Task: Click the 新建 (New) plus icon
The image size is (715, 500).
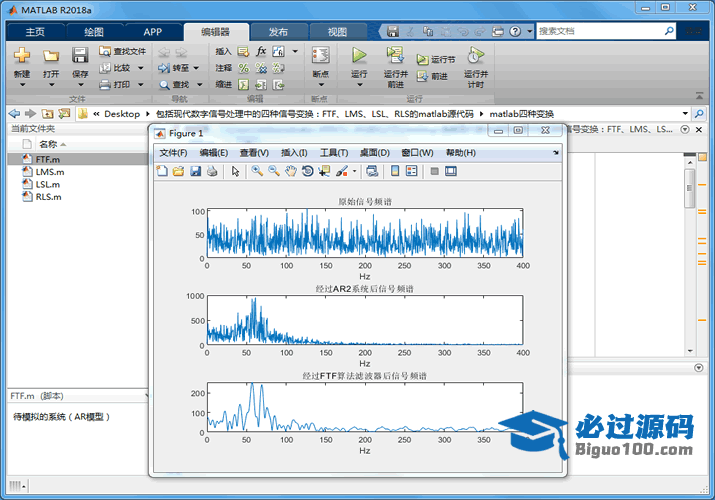Action: (x=21, y=56)
